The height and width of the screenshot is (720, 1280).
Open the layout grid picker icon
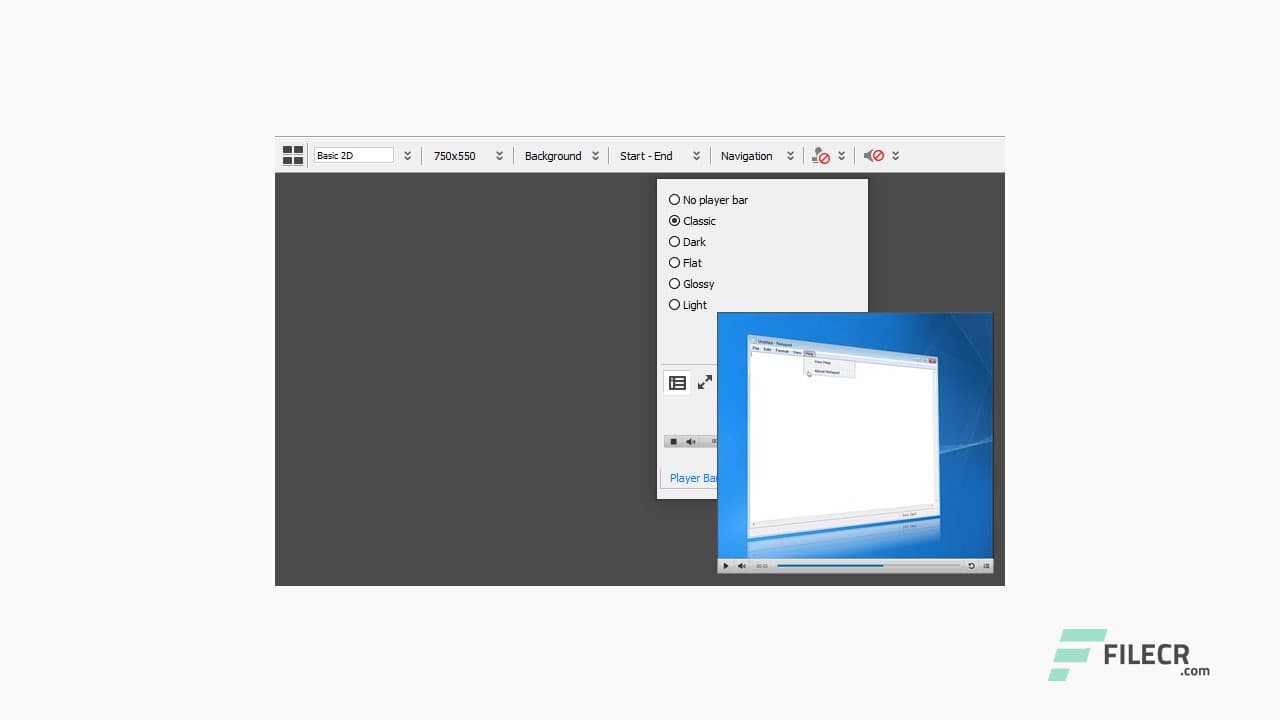pyautogui.click(x=292, y=155)
